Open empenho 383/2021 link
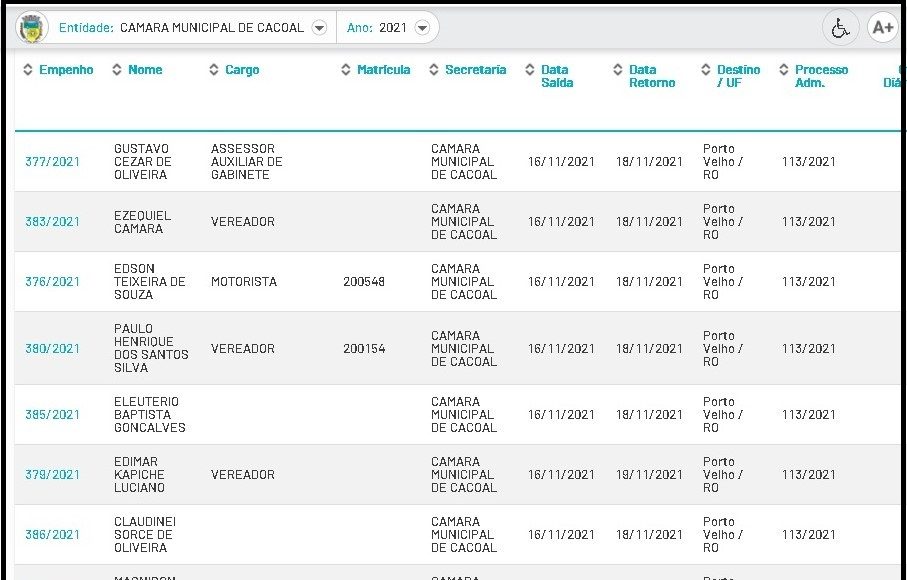Screen dimensions: 907x580 pyautogui.click(x=52, y=222)
